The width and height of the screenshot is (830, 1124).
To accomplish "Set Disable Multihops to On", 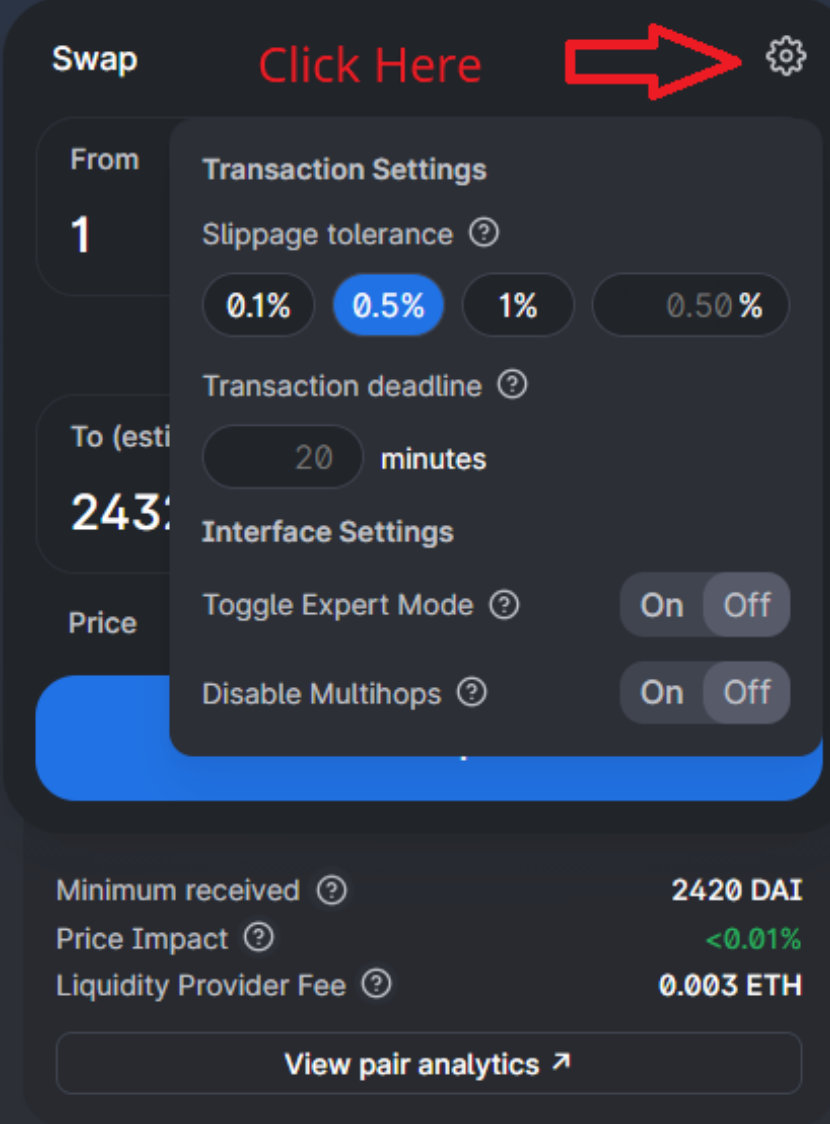I will click(661, 692).
